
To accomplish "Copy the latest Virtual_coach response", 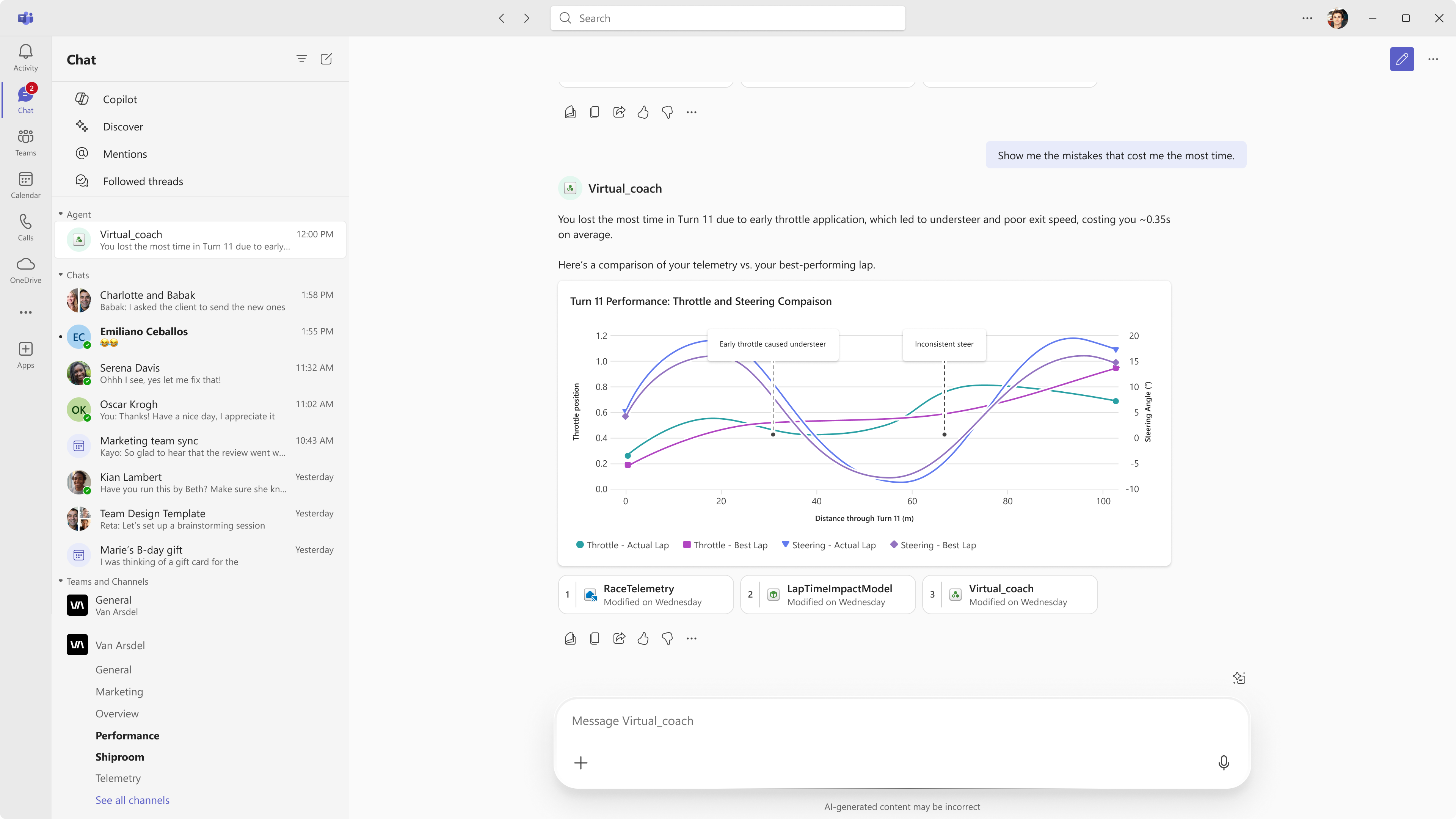I will (594, 639).
